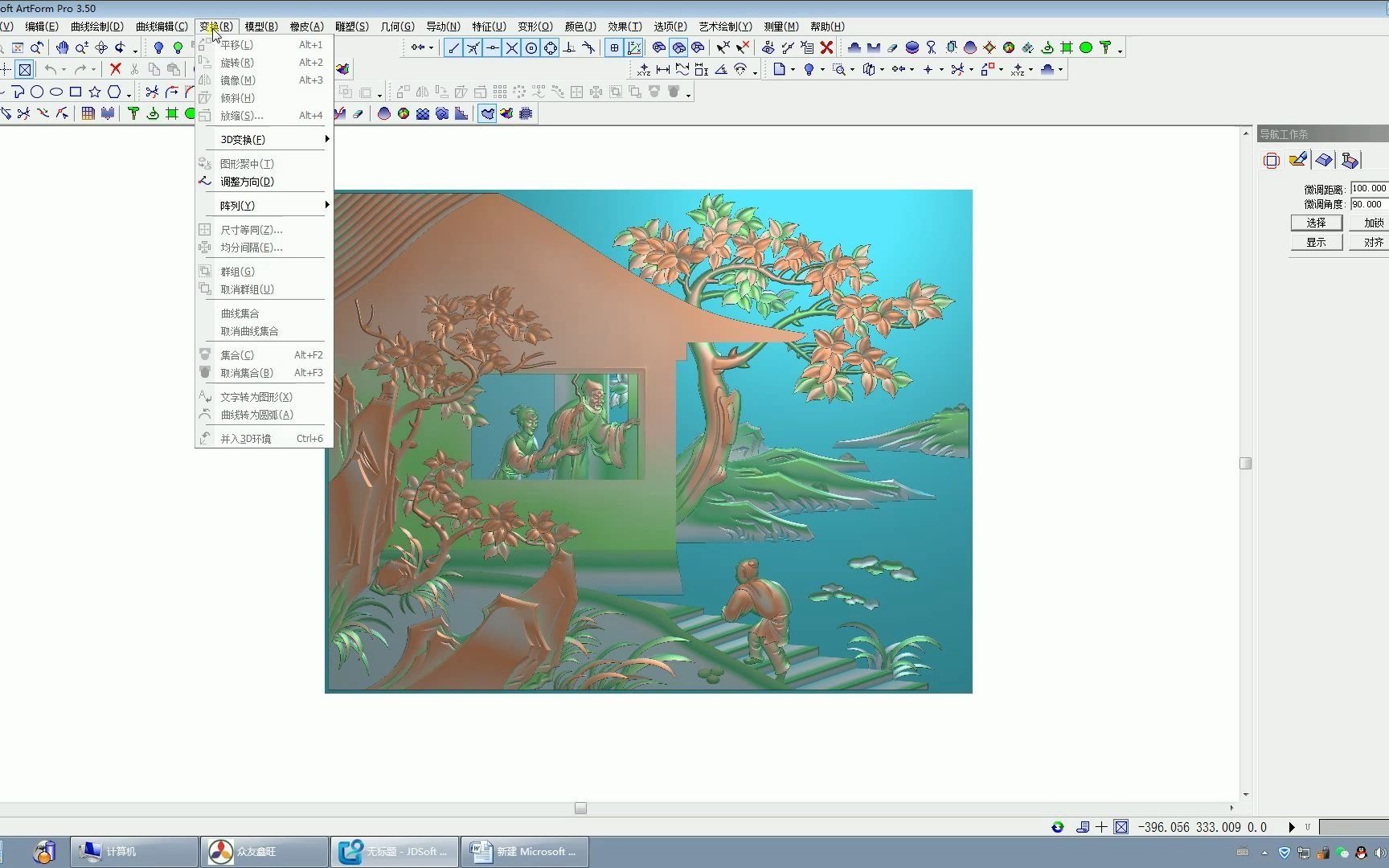Screen dimensions: 1389x868
Task: Click the 选择 button in navigation panel
Action: coord(1316,223)
